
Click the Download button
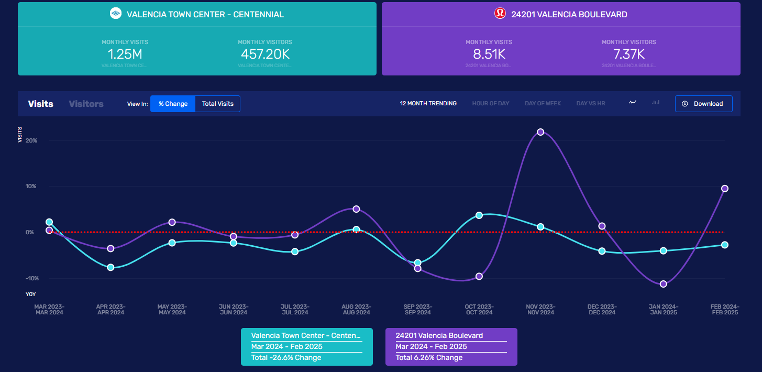pos(704,104)
